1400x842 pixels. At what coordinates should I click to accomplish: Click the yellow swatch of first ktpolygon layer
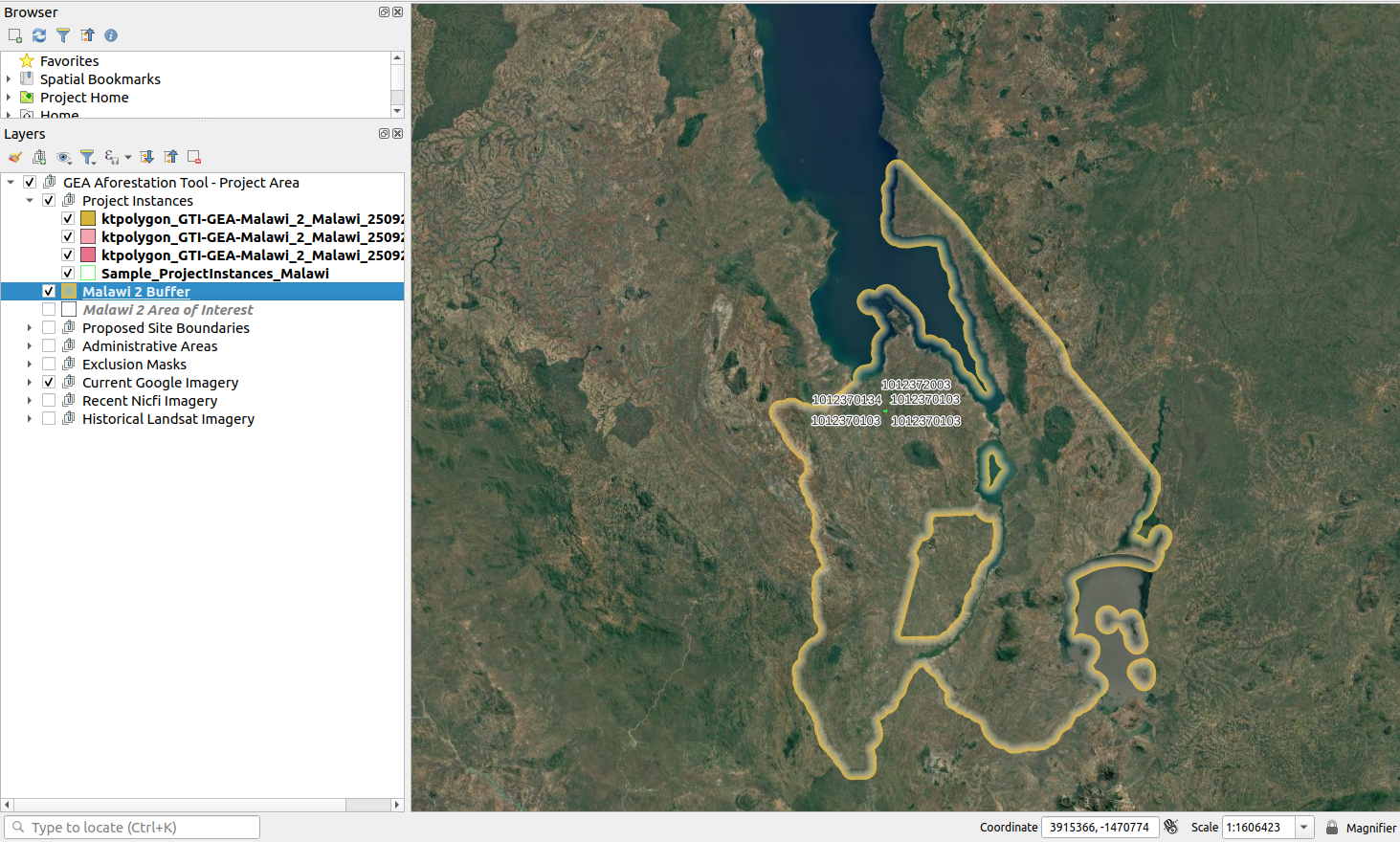(x=88, y=219)
